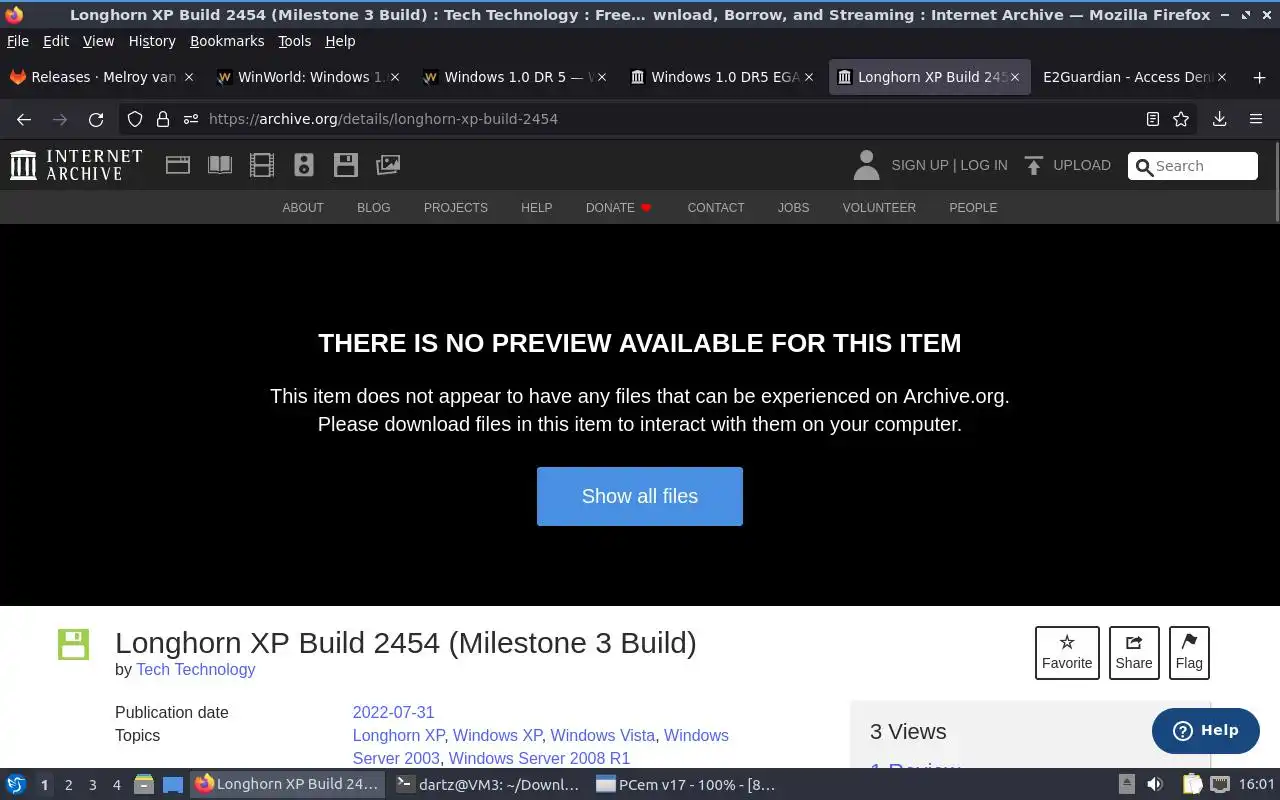
Task: Open the taskbar file manager icon
Action: (144, 785)
